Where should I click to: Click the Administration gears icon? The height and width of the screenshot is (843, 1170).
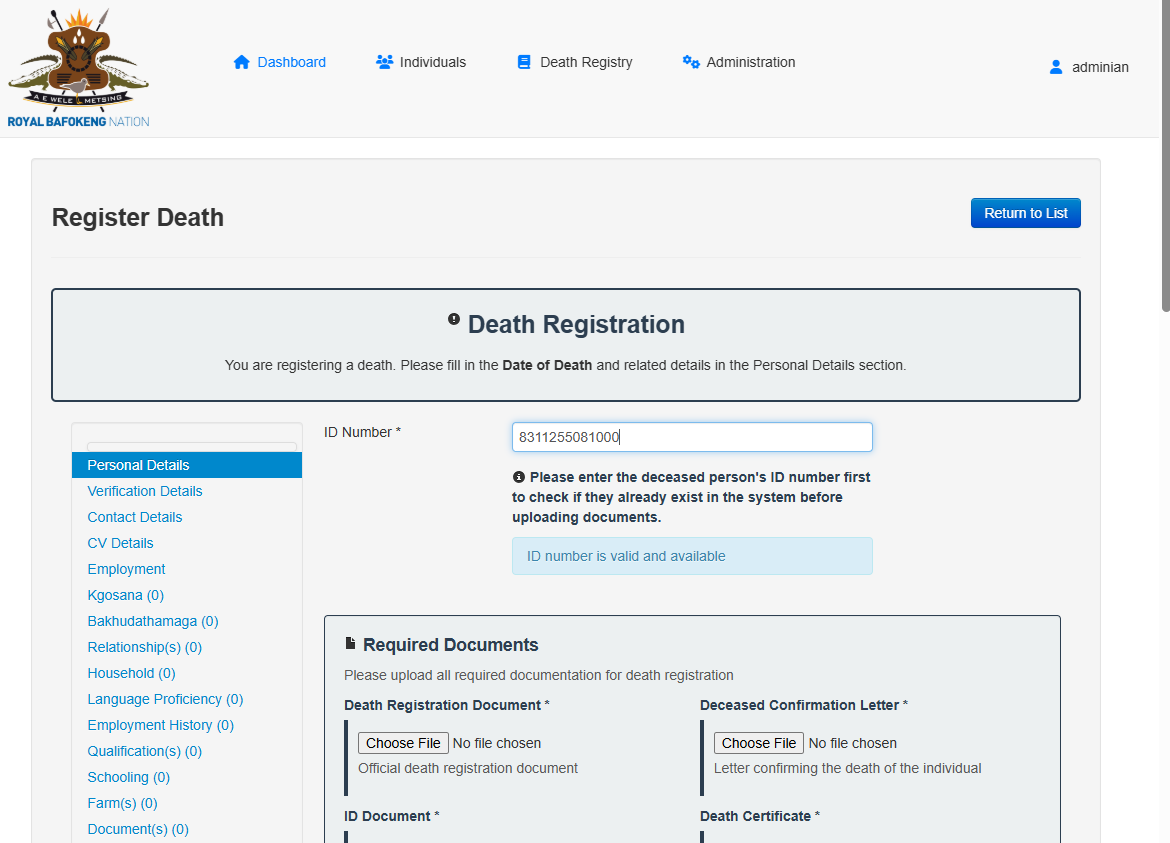(x=691, y=62)
